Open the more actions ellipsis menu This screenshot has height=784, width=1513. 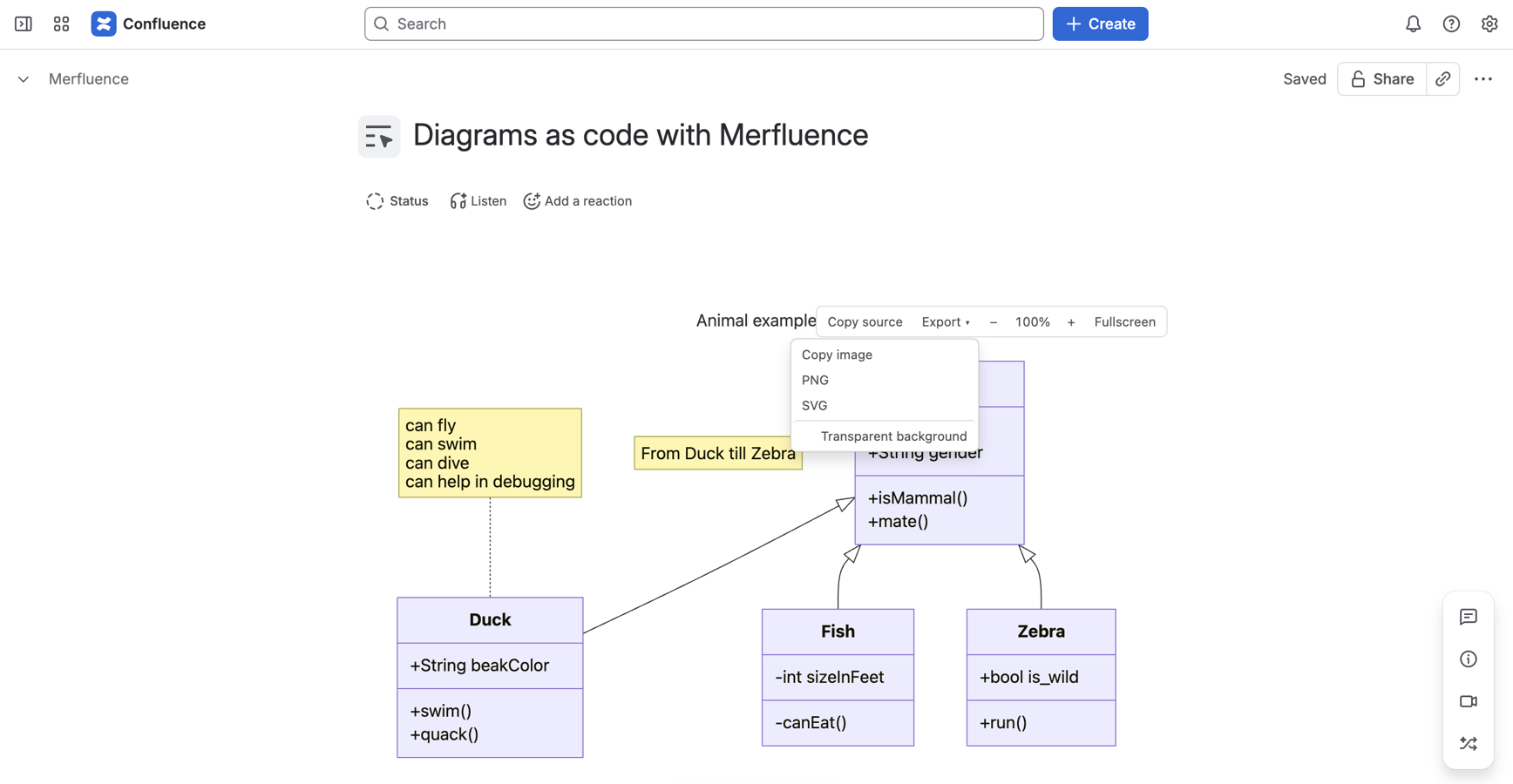[x=1483, y=78]
